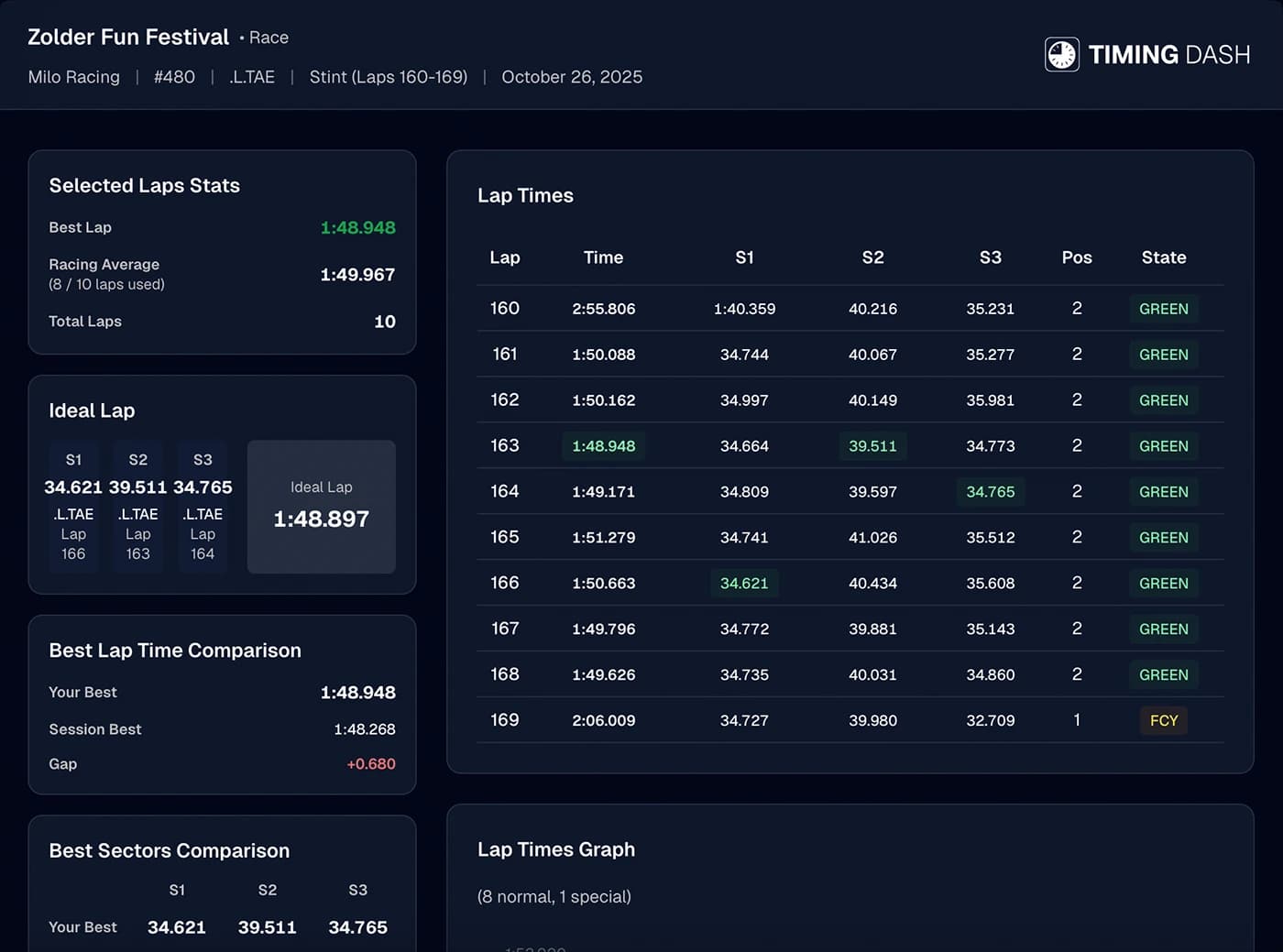
Task: Click the highlighted S3 time 34.765
Action: coord(990,492)
